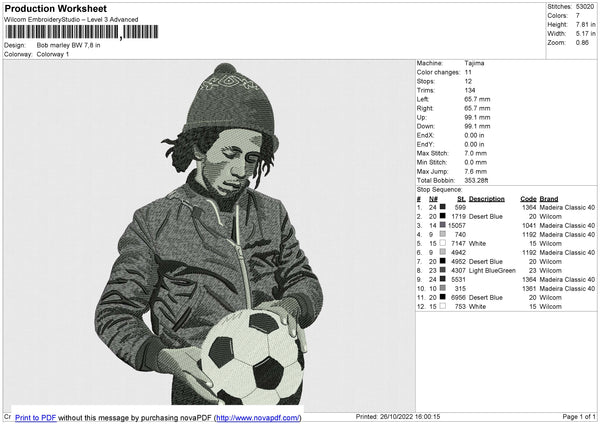Click the Max Stitch value 7.0 mm
Viewport: 600px width, 424px height.
[x=476, y=153]
